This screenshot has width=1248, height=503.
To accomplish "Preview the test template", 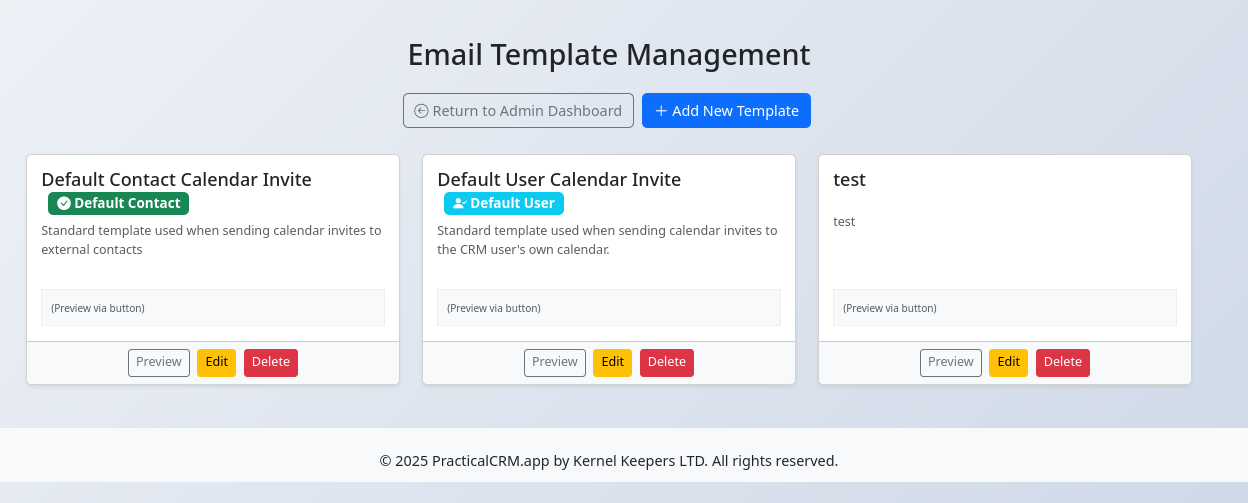I will tap(951, 363).
